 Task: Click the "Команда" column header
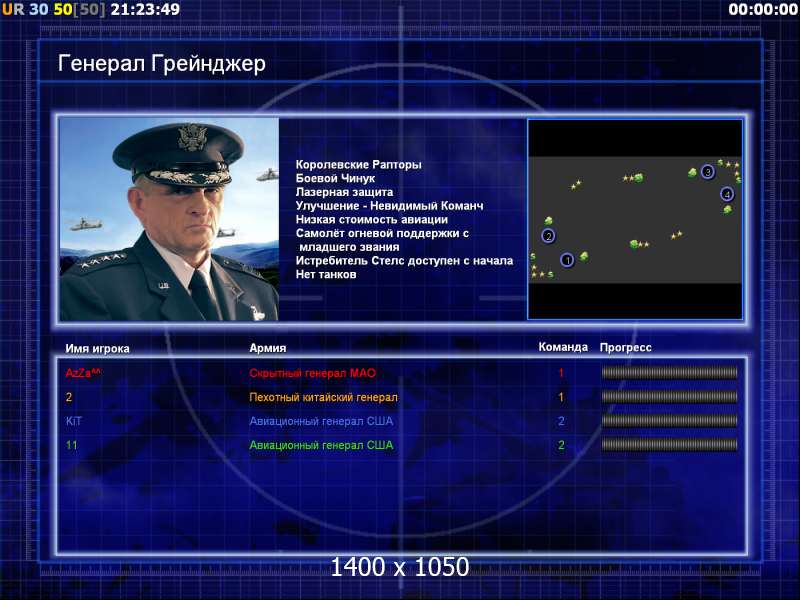[x=563, y=347]
